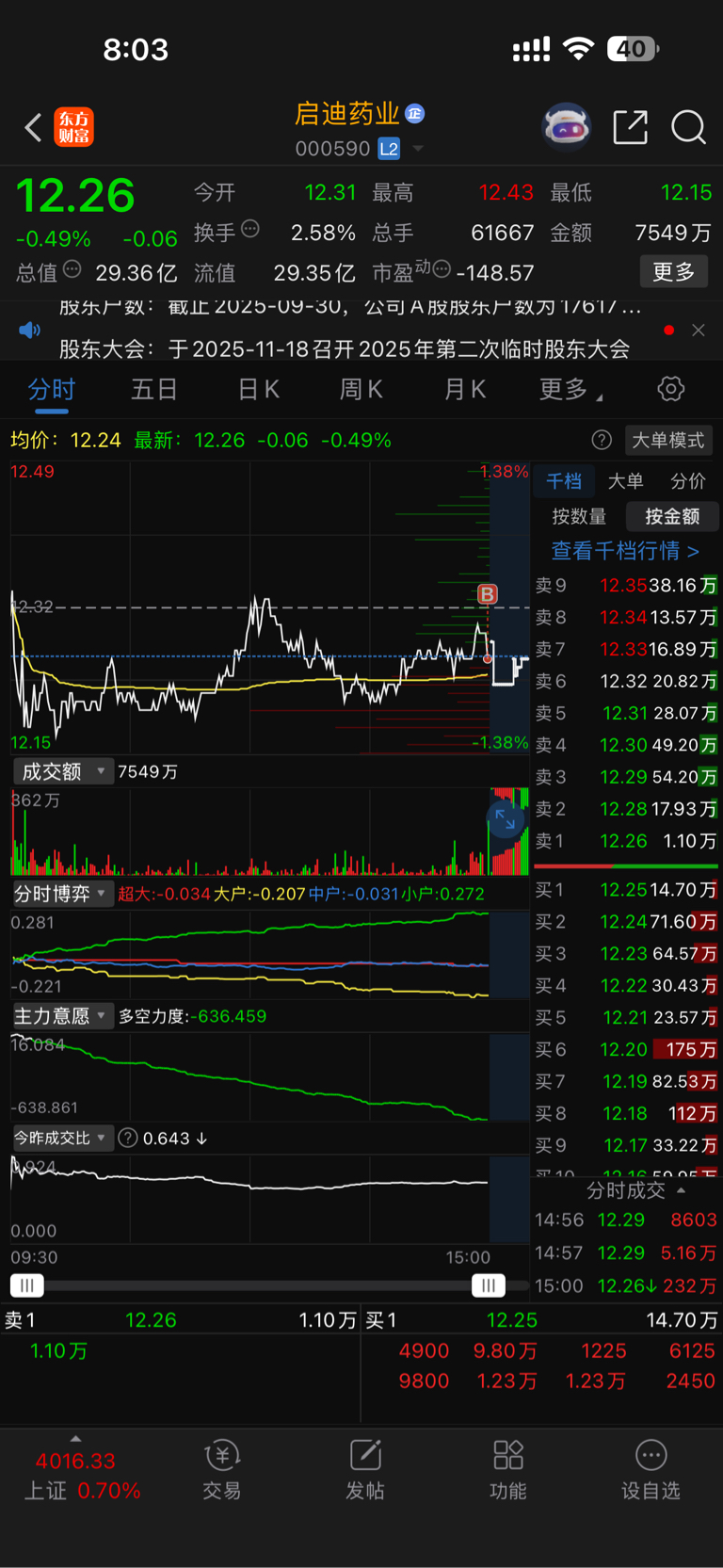
Task: Expand the stock code dropdown arrow
Action: [x=418, y=149]
